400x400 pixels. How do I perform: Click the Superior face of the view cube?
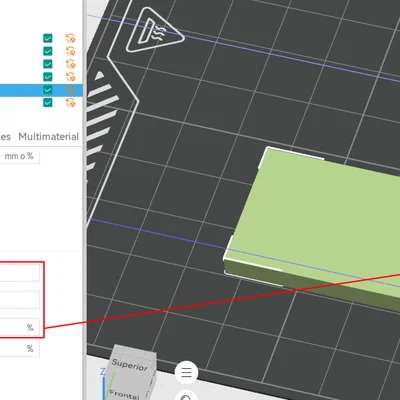130,364
